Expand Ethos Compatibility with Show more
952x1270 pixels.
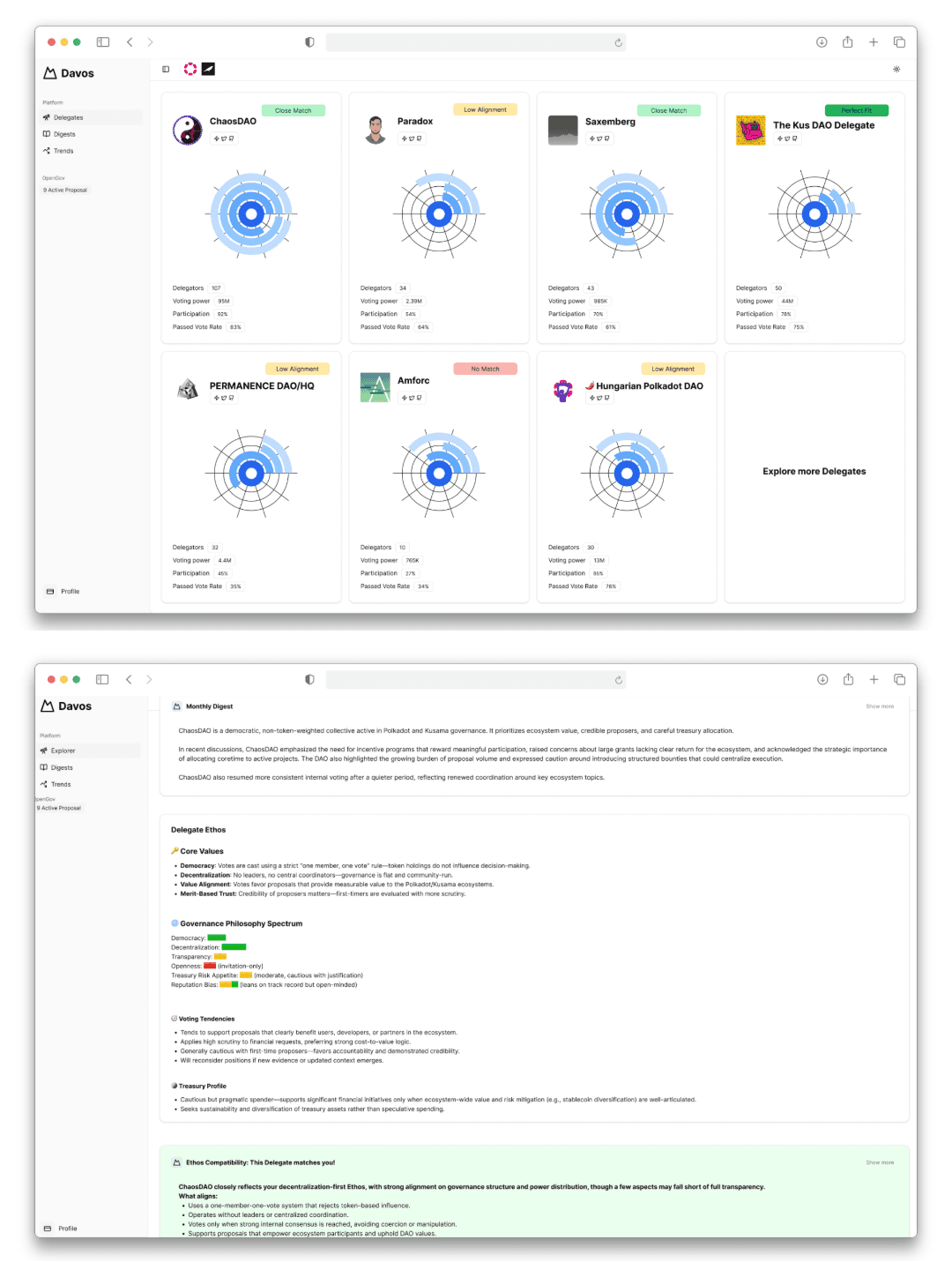[879, 1162]
